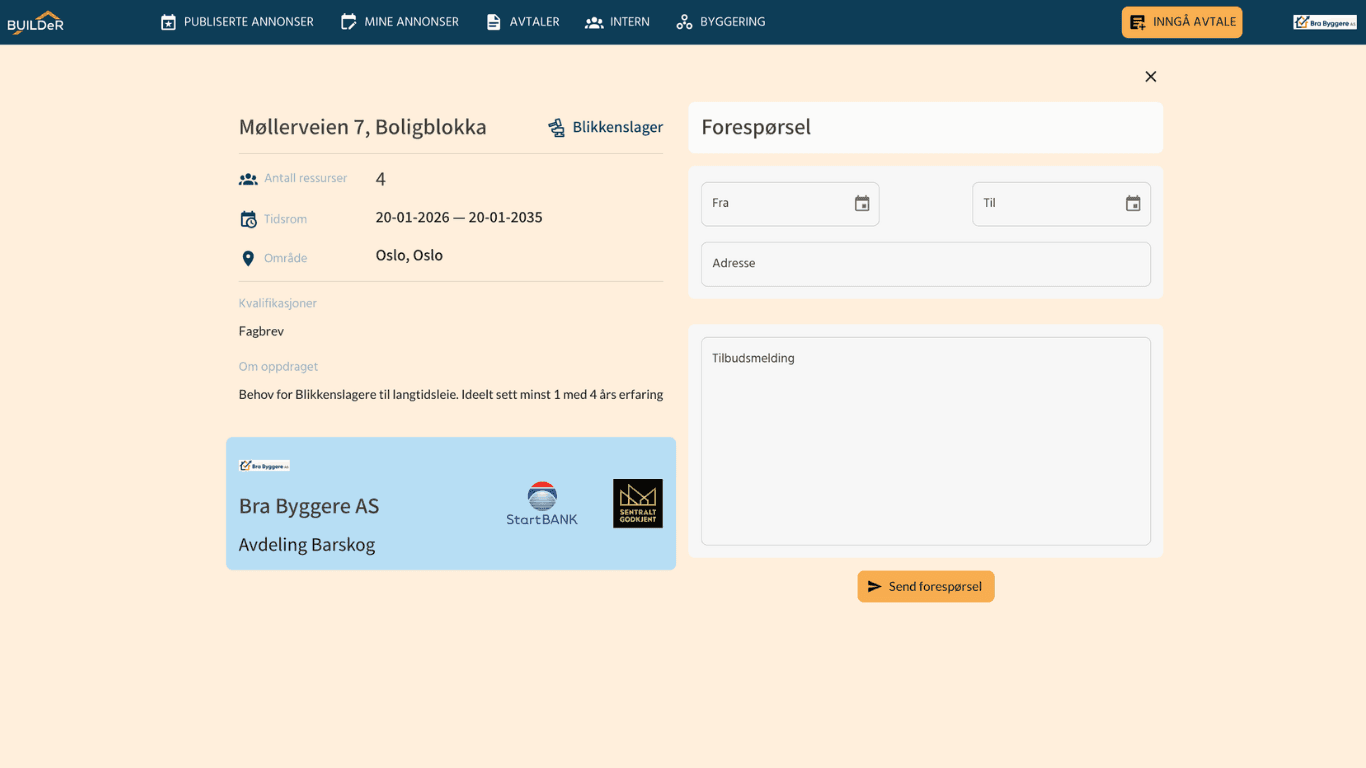Click the Antall ressurser people icon
The width and height of the screenshot is (1366, 768).
tap(248, 180)
